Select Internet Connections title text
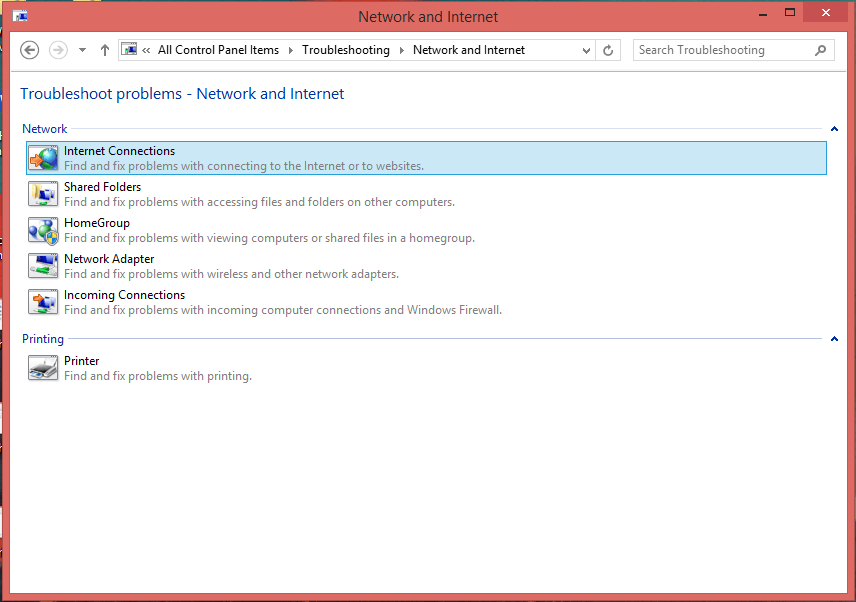The height and width of the screenshot is (602, 856). (120, 151)
